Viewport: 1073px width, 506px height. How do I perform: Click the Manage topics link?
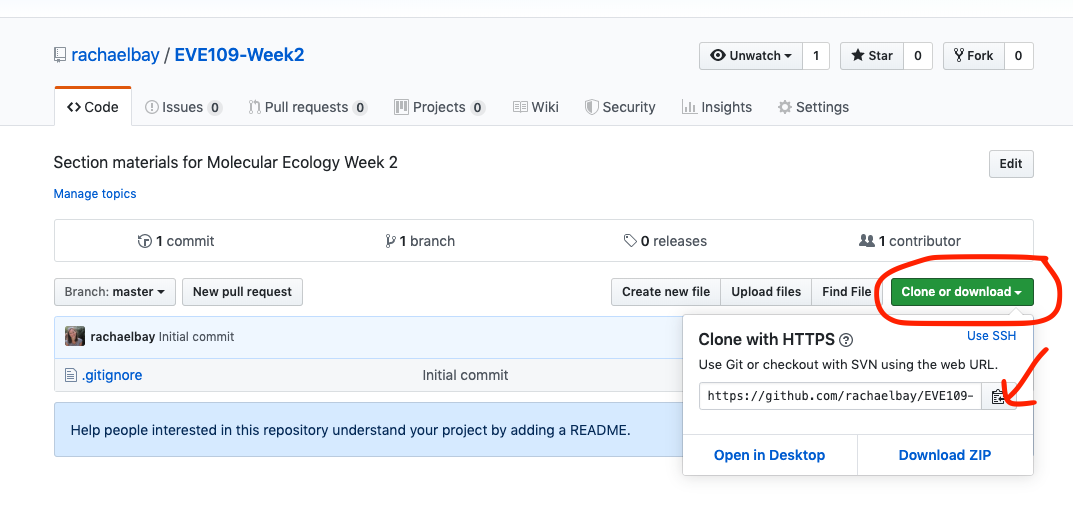95,194
